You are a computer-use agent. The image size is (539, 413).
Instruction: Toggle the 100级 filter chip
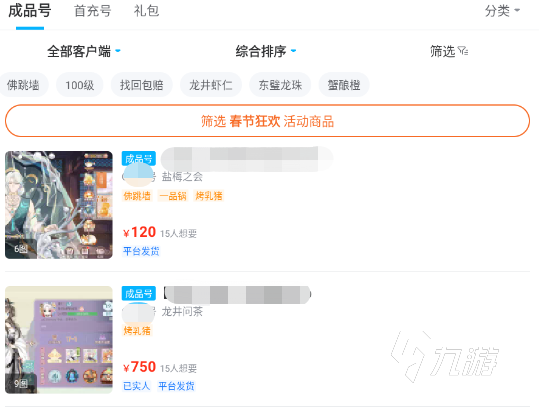coord(79,85)
